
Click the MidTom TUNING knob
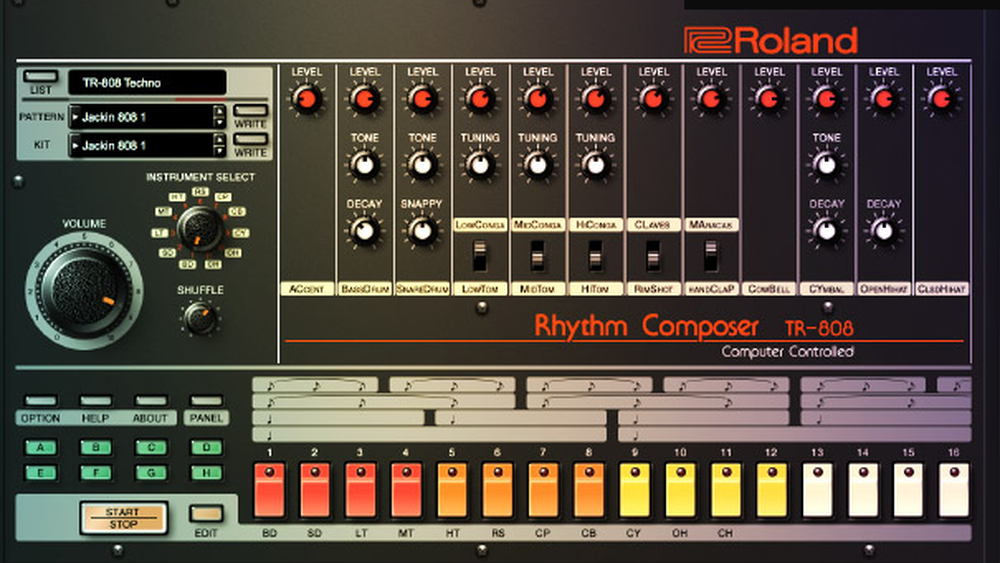tap(538, 165)
